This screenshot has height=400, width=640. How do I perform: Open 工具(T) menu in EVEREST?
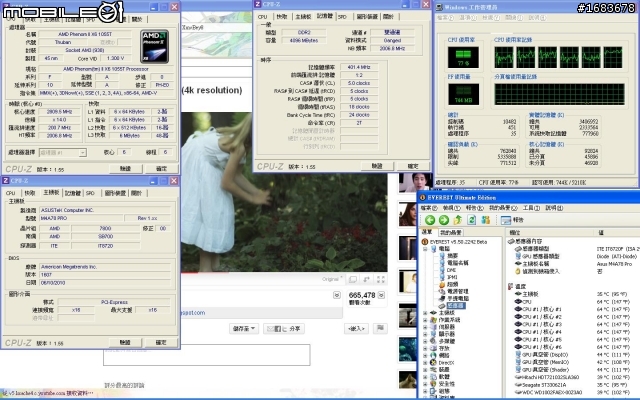(x=531, y=208)
